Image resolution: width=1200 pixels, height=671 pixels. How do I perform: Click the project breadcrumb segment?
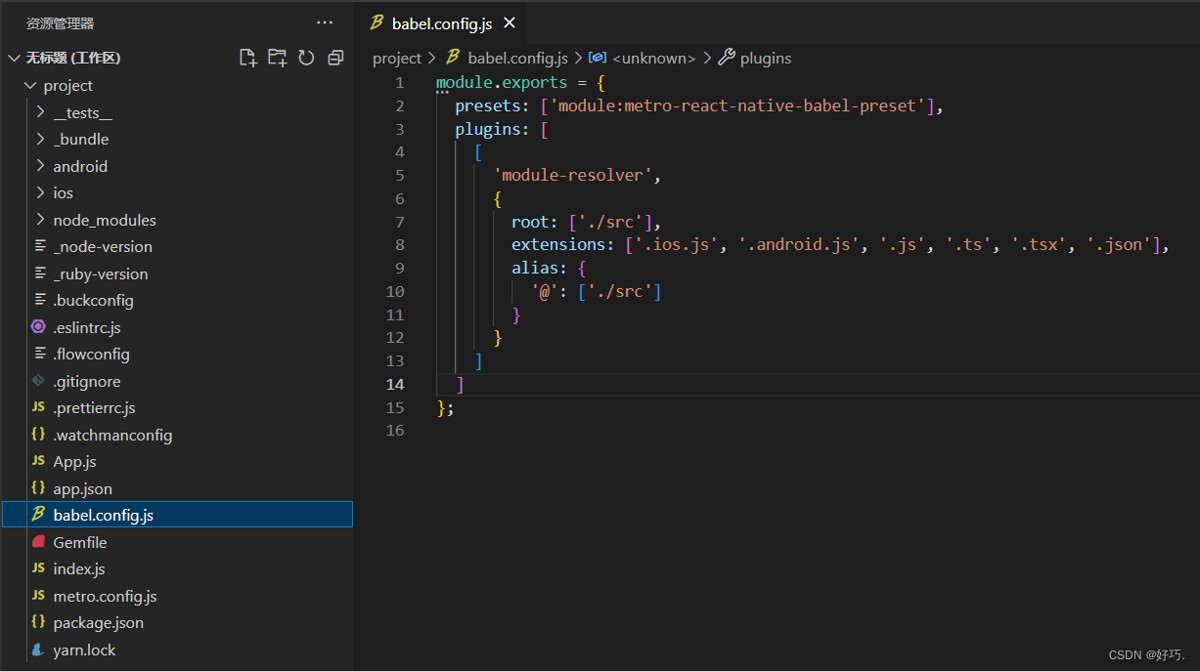tap(396, 58)
